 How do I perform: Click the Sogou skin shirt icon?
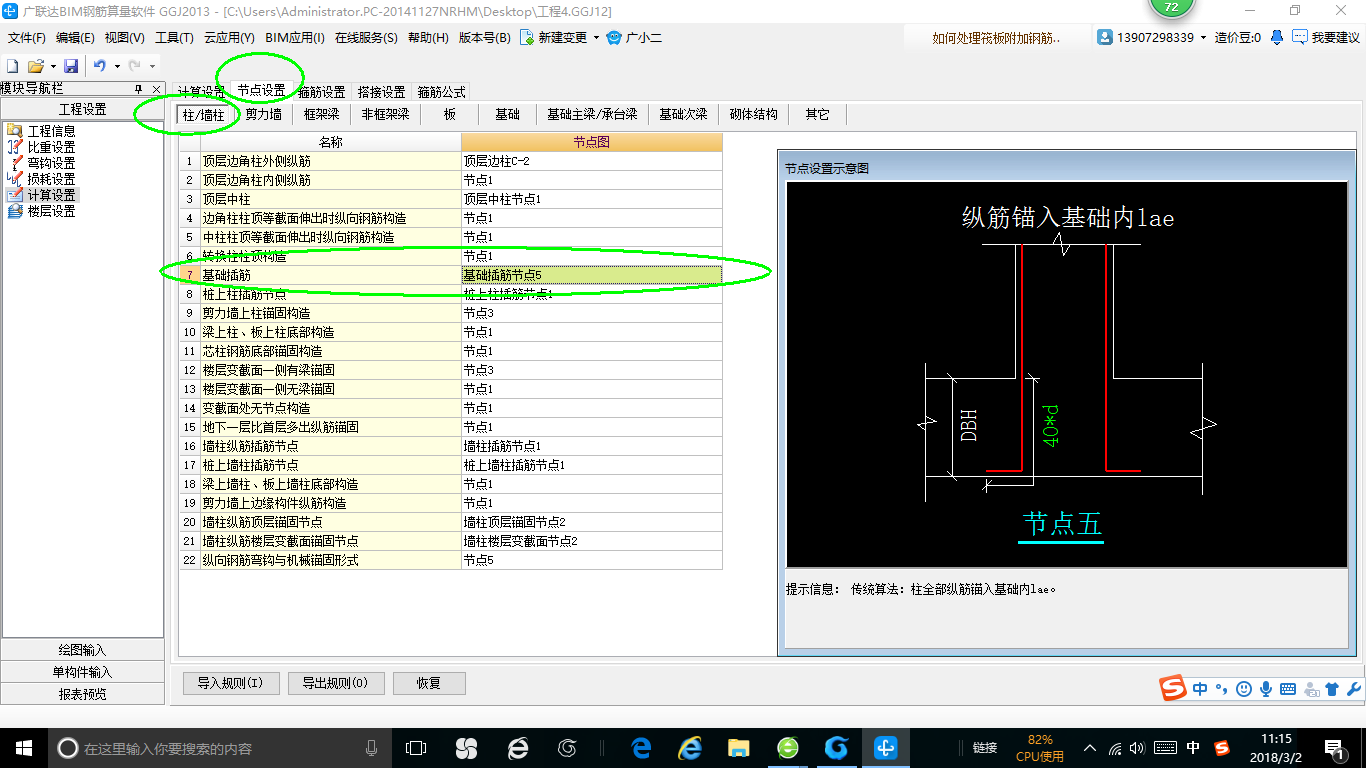(x=1331, y=689)
